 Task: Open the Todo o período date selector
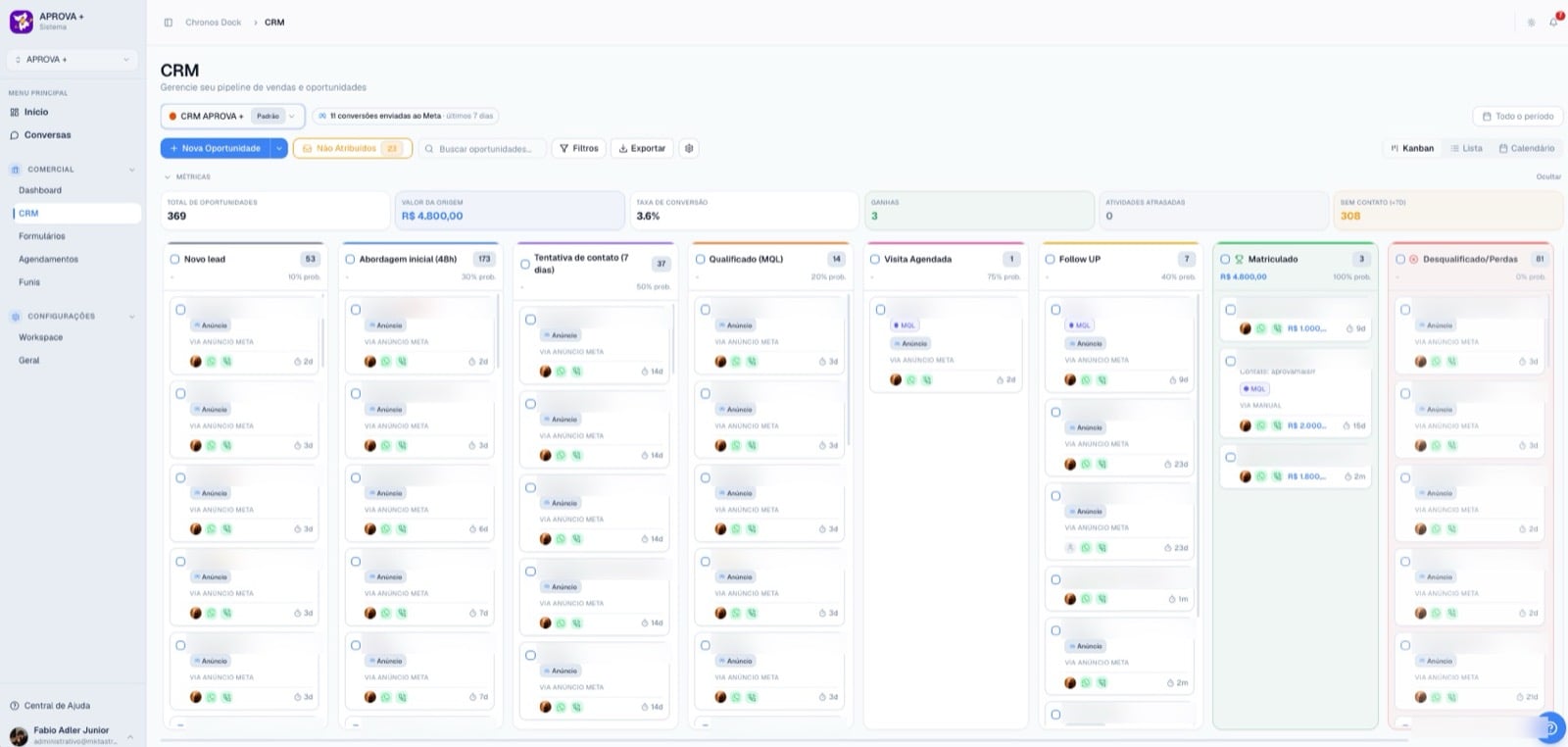pos(1517,116)
